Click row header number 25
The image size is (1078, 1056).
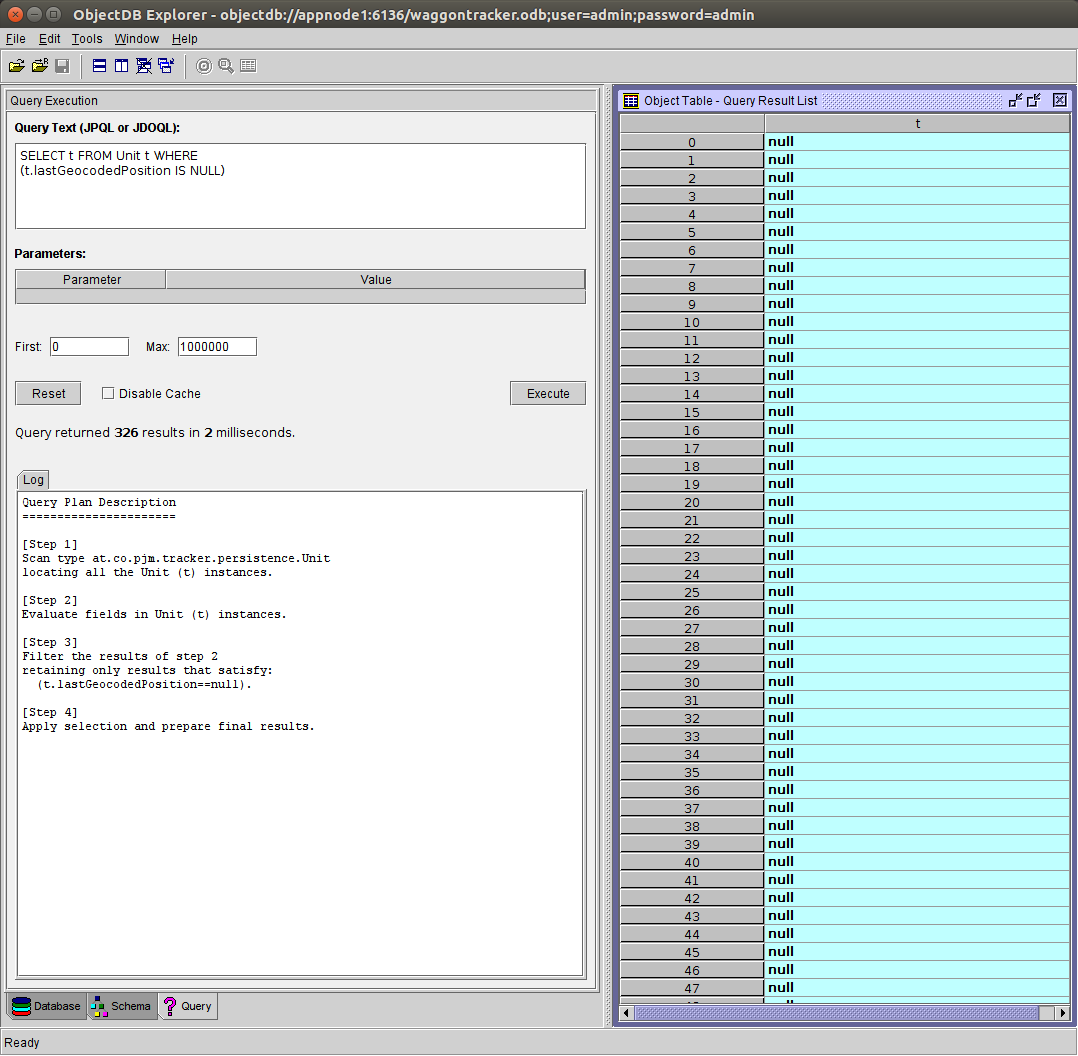[692, 592]
